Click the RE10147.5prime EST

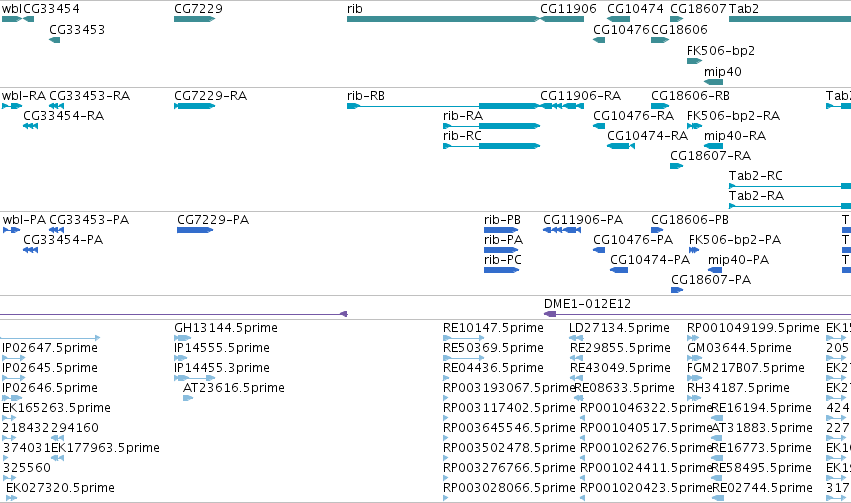coord(463,338)
